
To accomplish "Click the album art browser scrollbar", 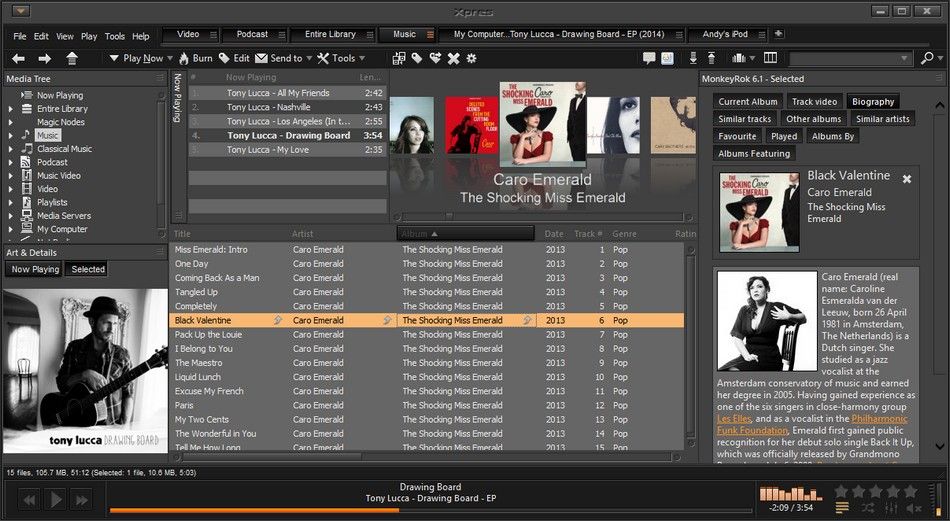I will tap(542, 216).
